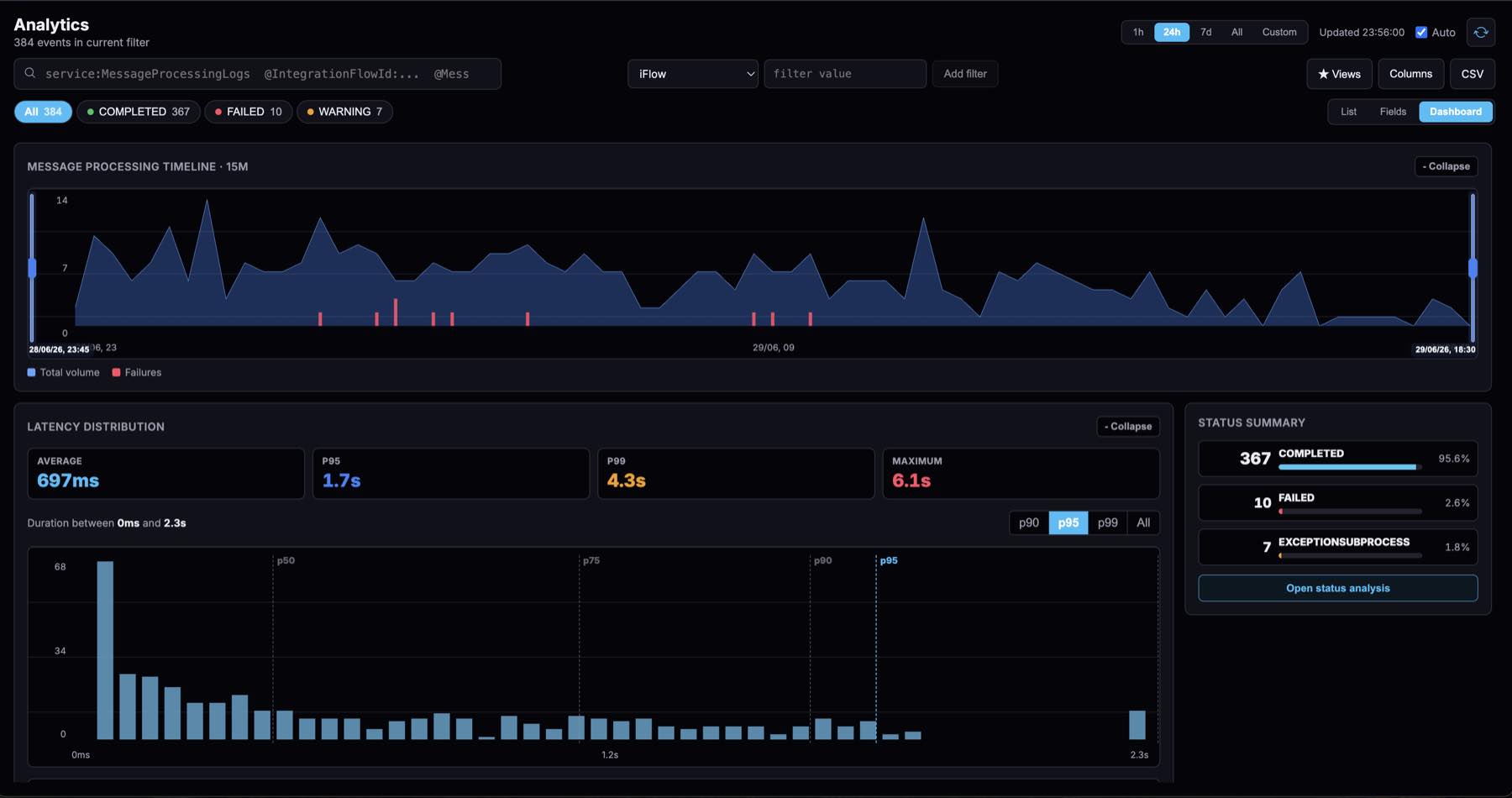Focus the query search field

tap(257, 74)
